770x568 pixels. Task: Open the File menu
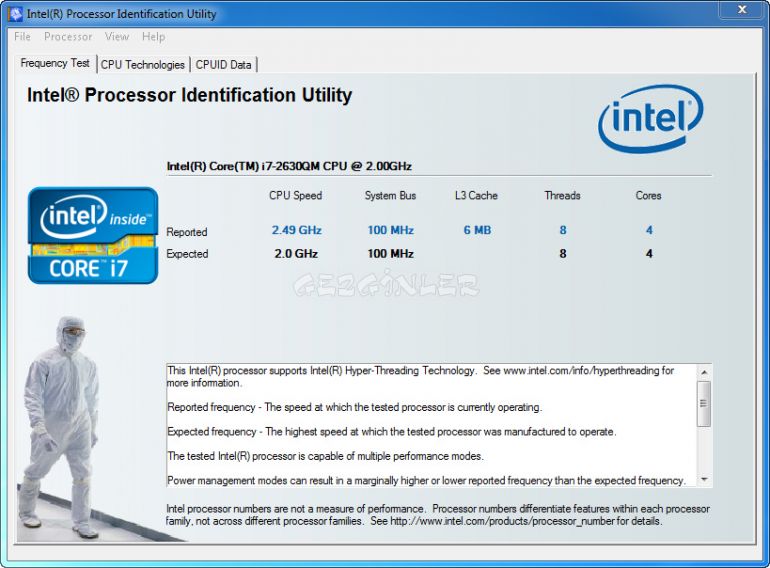pyautogui.click(x=22, y=37)
